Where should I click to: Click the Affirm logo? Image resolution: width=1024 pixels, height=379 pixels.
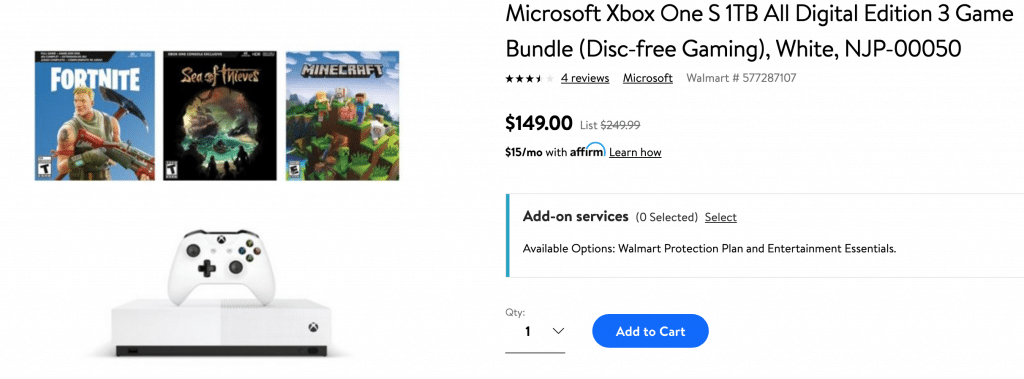click(x=588, y=150)
